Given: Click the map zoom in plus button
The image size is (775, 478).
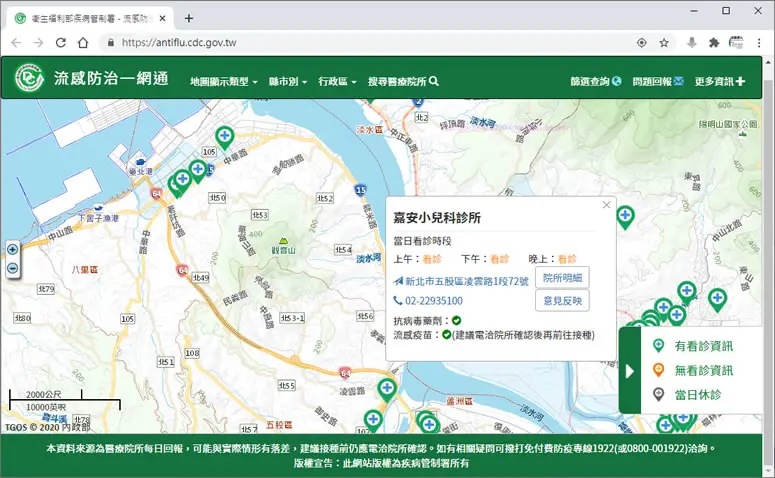Looking at the screenshot, I should point(12,249).
